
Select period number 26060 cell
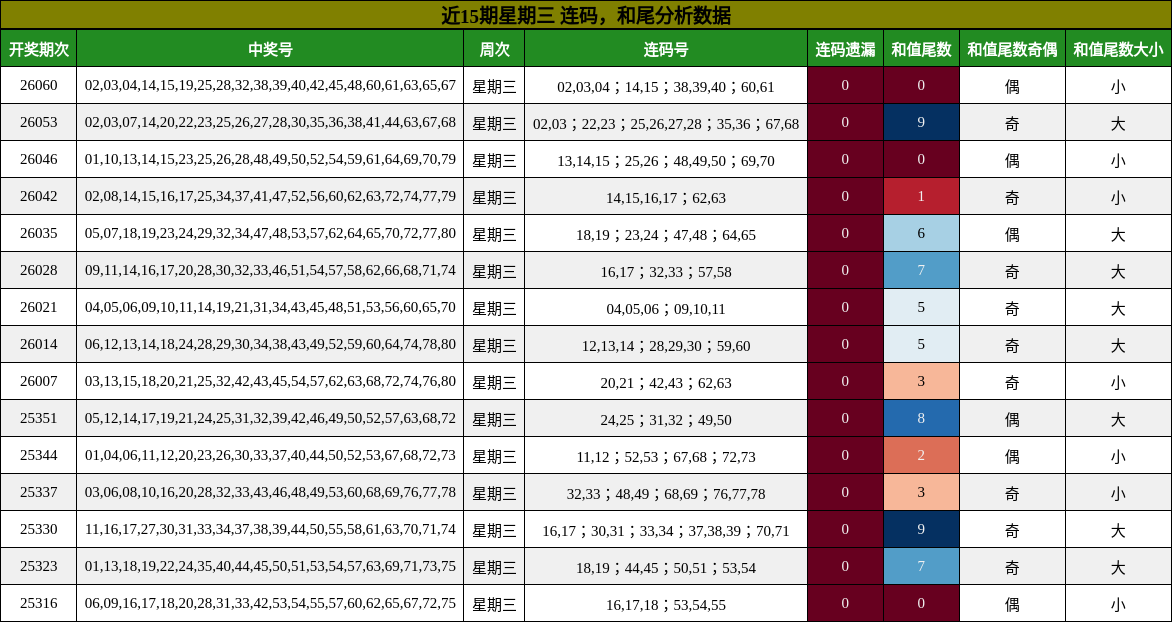41,85
